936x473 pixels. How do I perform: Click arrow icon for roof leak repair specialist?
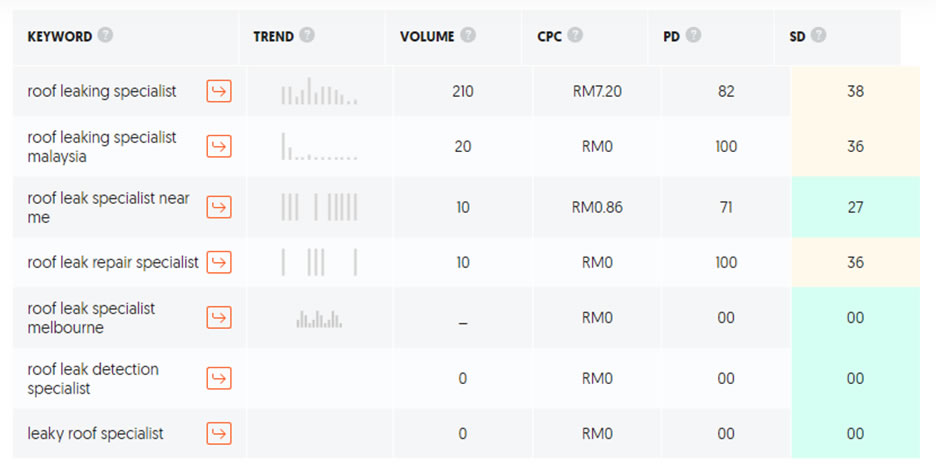coord(219,262)
